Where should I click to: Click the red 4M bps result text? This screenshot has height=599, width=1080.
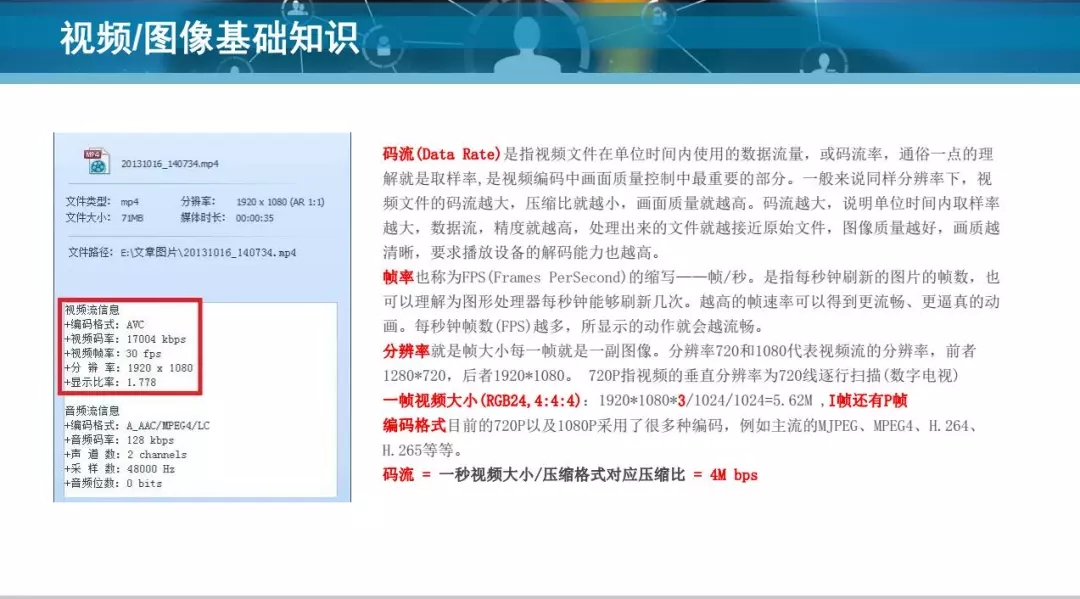click(733, 475)
